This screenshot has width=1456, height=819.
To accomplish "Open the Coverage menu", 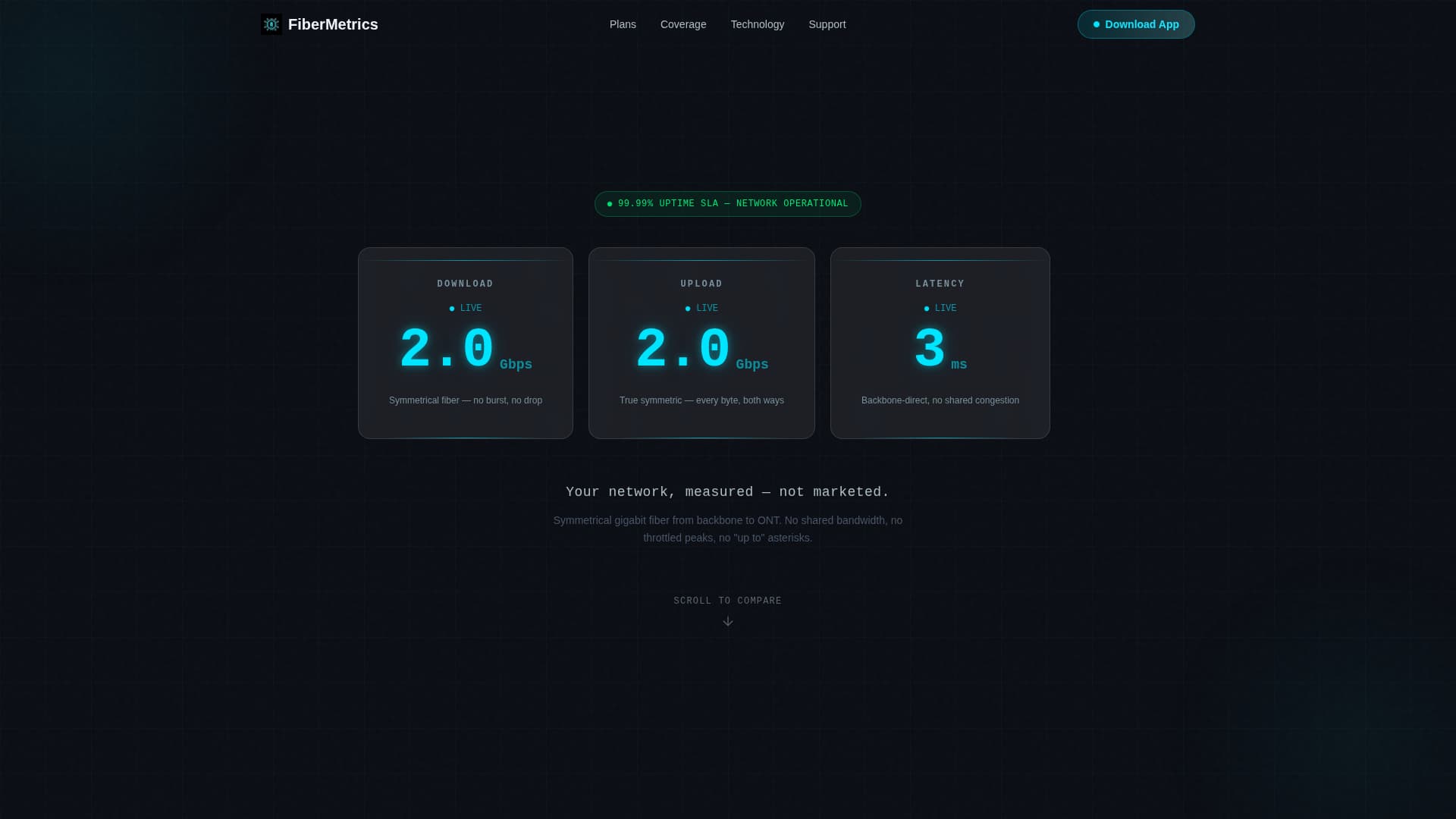I will coord(682,24).
